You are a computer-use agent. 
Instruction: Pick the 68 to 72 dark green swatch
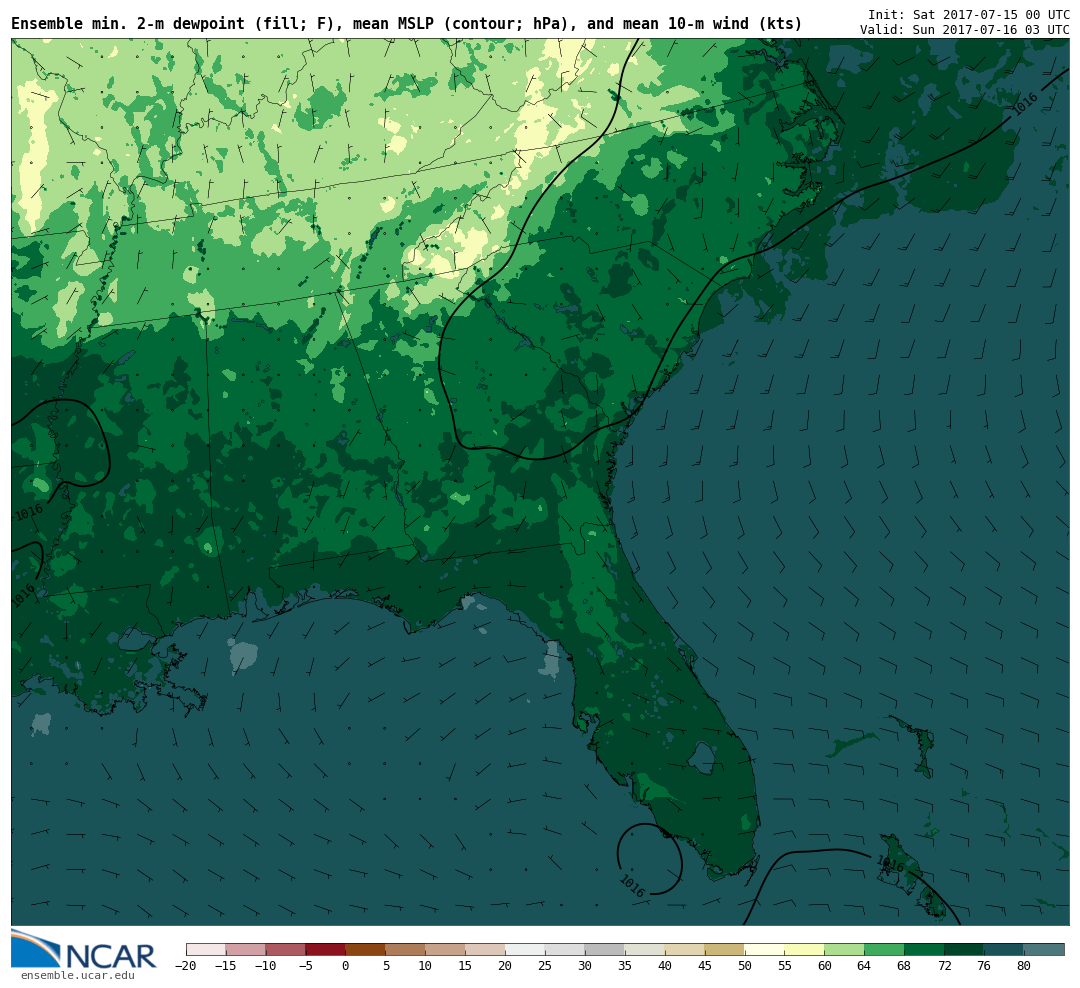click(x=925, y=949)
